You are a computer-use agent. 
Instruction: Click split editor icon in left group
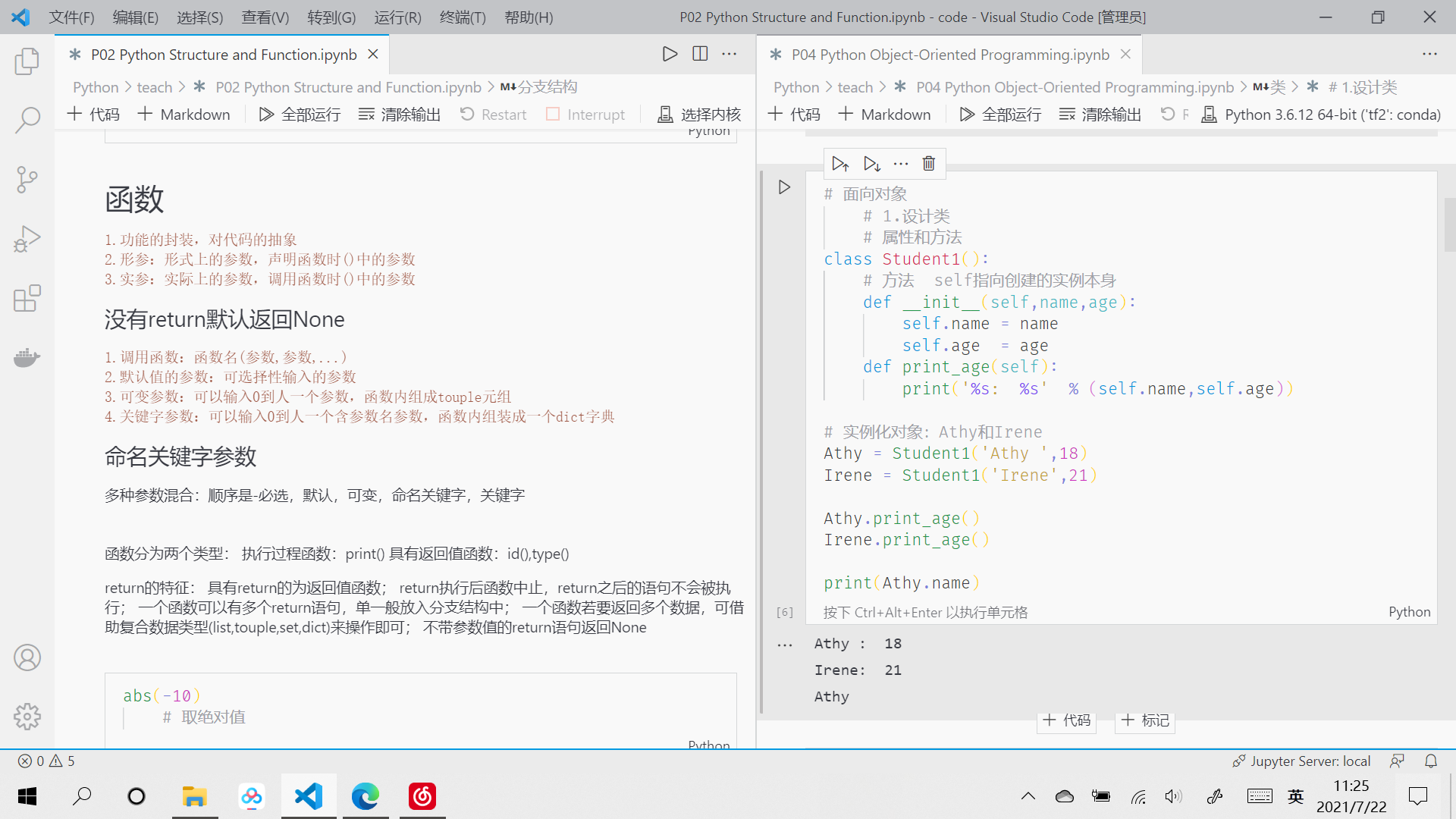coord(700,54)
